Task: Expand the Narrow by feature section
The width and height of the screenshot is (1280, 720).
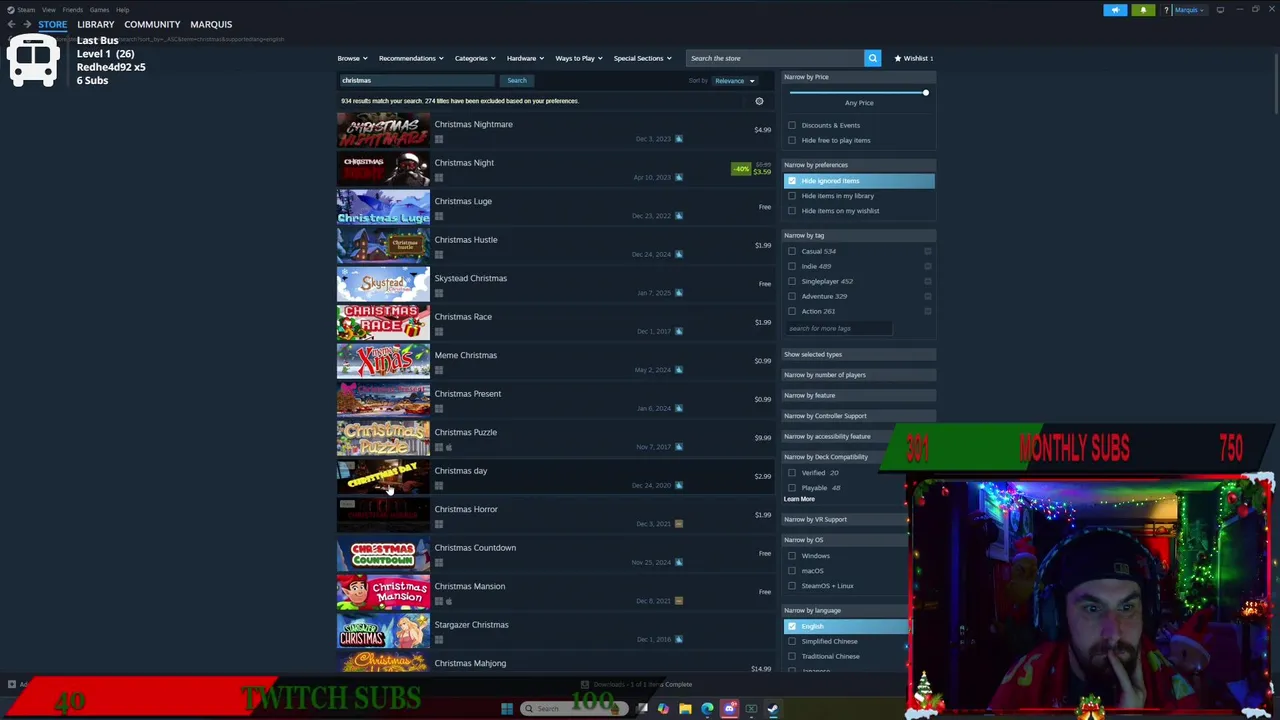Action: (858, 395)
